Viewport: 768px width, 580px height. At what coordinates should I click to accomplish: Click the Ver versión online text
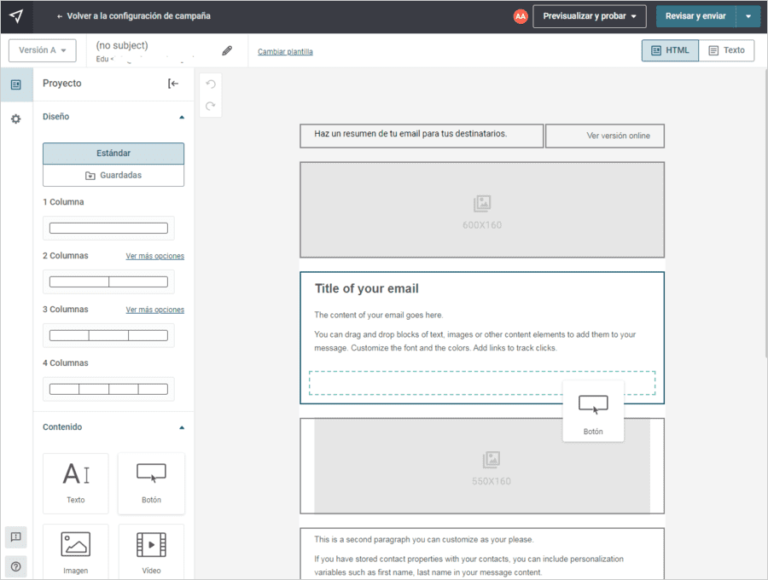(618, 136)
